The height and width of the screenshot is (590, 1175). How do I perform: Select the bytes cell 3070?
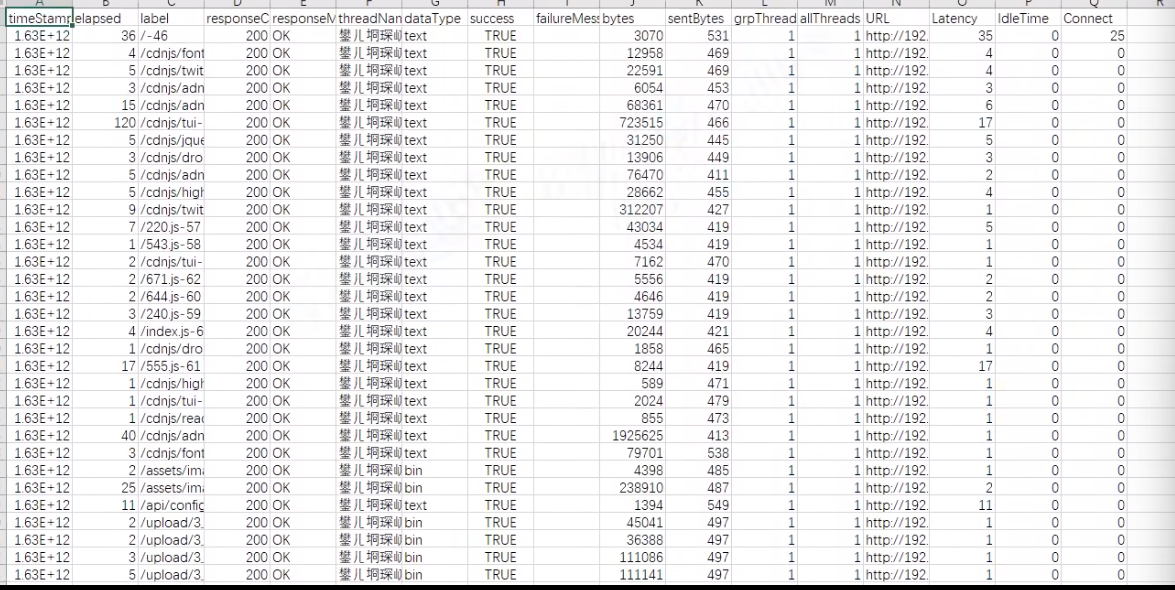coord(632,36)
